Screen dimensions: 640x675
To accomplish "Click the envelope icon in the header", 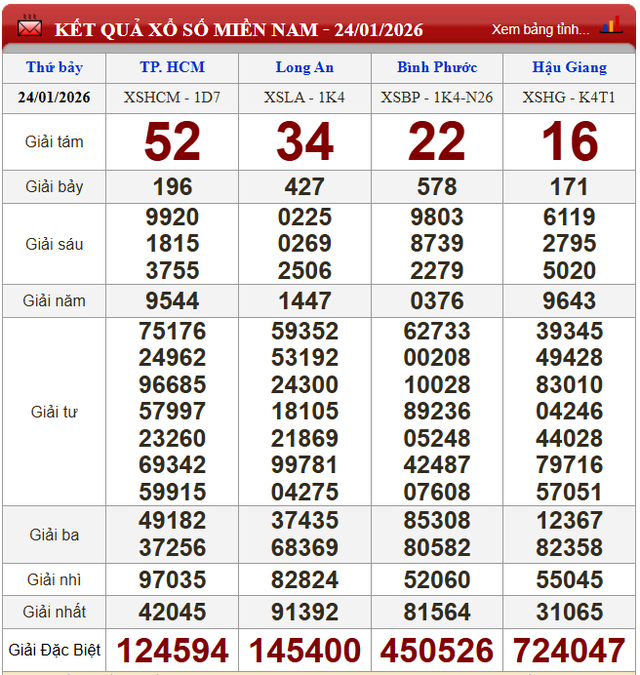I will [29, 28].
